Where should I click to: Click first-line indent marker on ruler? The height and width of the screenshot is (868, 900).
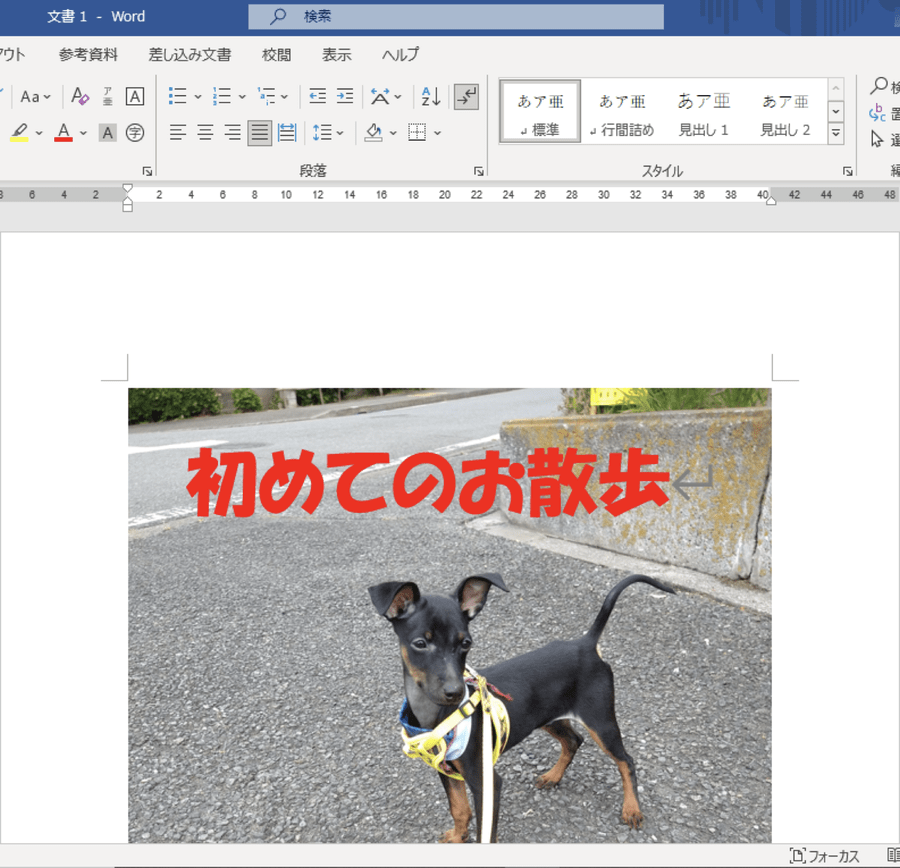click(127, 188)
